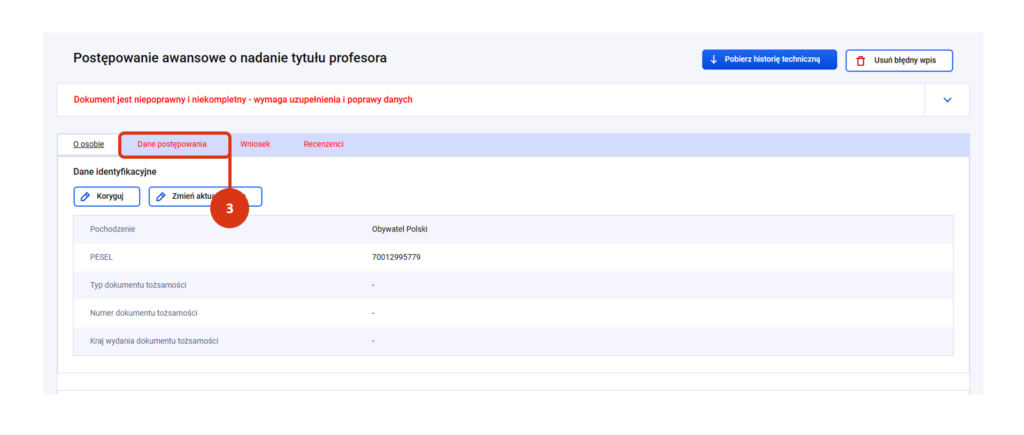Click the Numer dokumentu tożsamości row
The image size is (1024, 435).
pos(150,313)
